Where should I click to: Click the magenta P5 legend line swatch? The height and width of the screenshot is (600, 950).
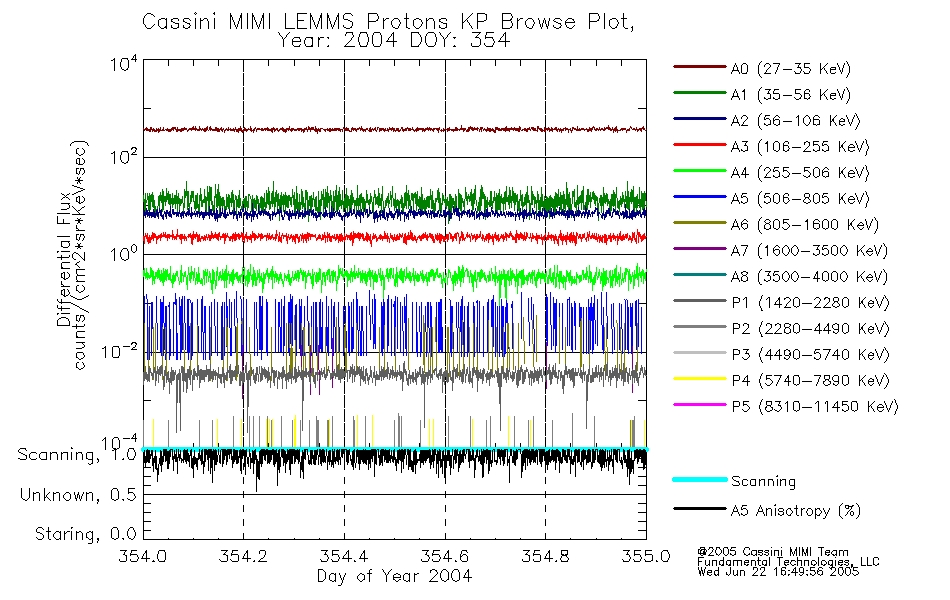pos(700,404)
